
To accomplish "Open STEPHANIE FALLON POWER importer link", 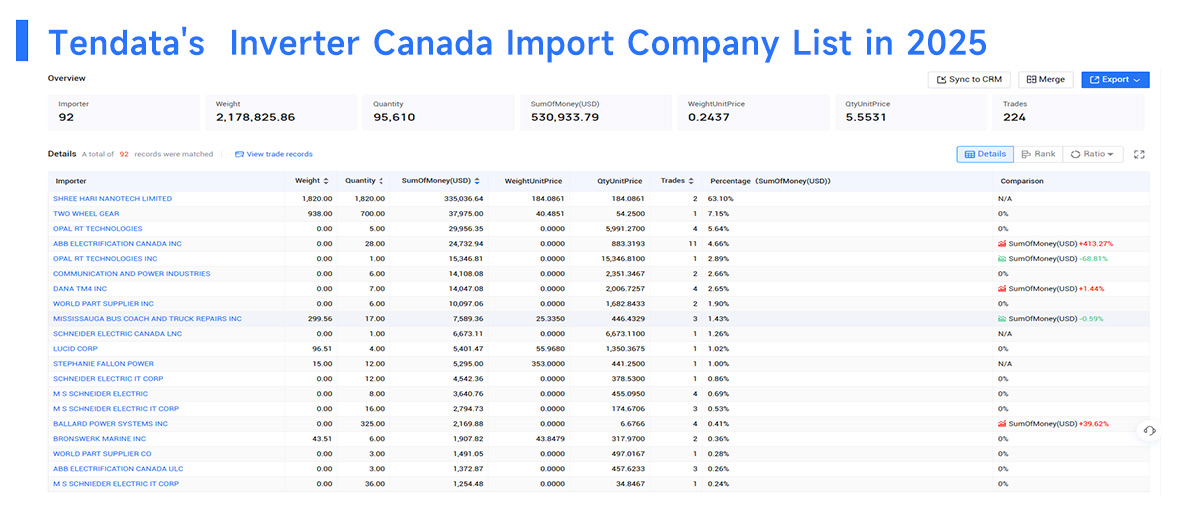I will (x=103, y=364).
